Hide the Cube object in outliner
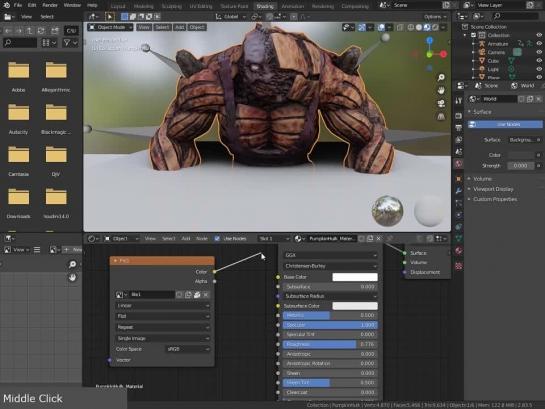Image resolution: width=545 pixels, height=409 pixels. 539,61
